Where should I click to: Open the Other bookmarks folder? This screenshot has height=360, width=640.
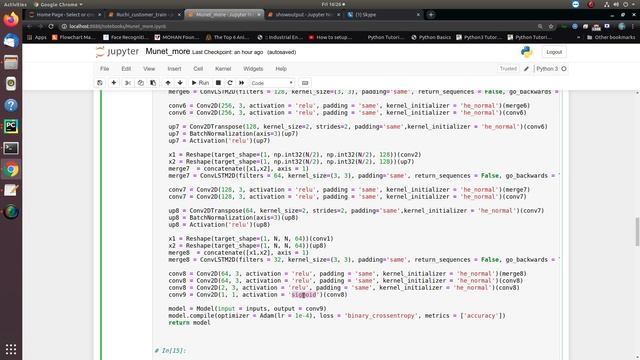coord(611,37)
